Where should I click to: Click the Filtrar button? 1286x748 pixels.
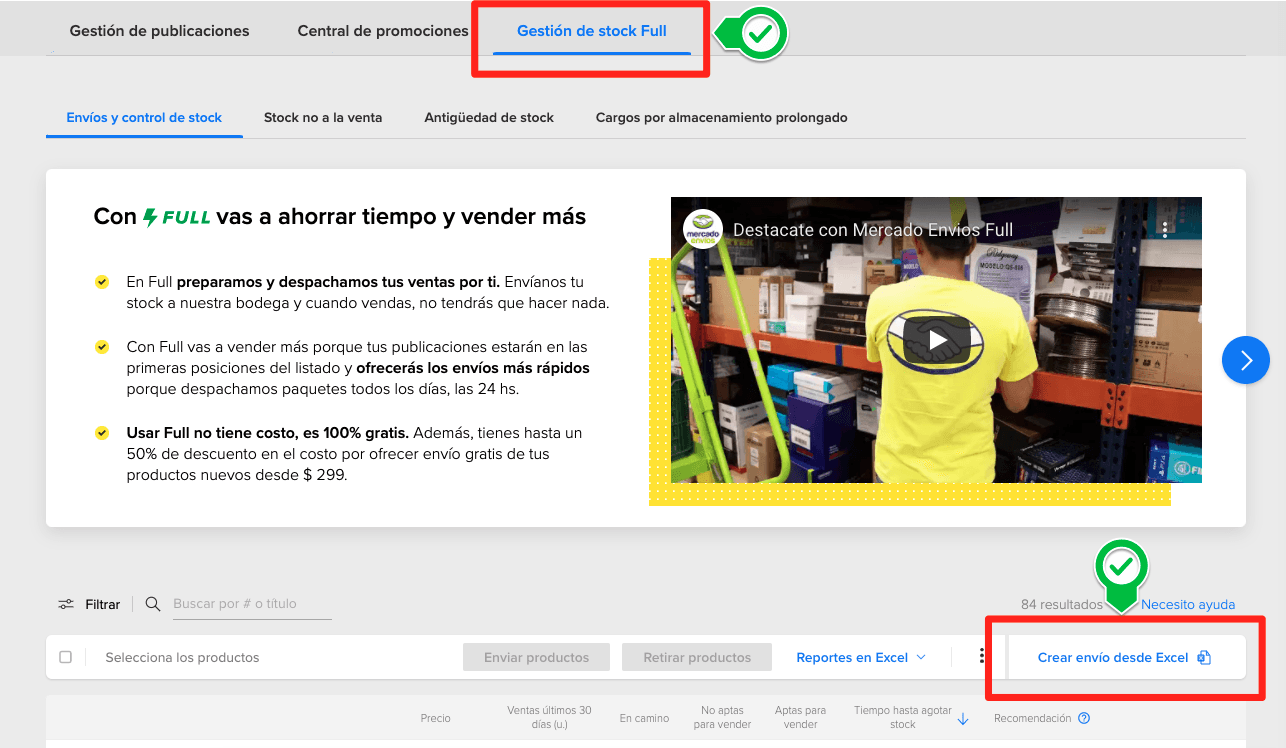click(89, 604)
